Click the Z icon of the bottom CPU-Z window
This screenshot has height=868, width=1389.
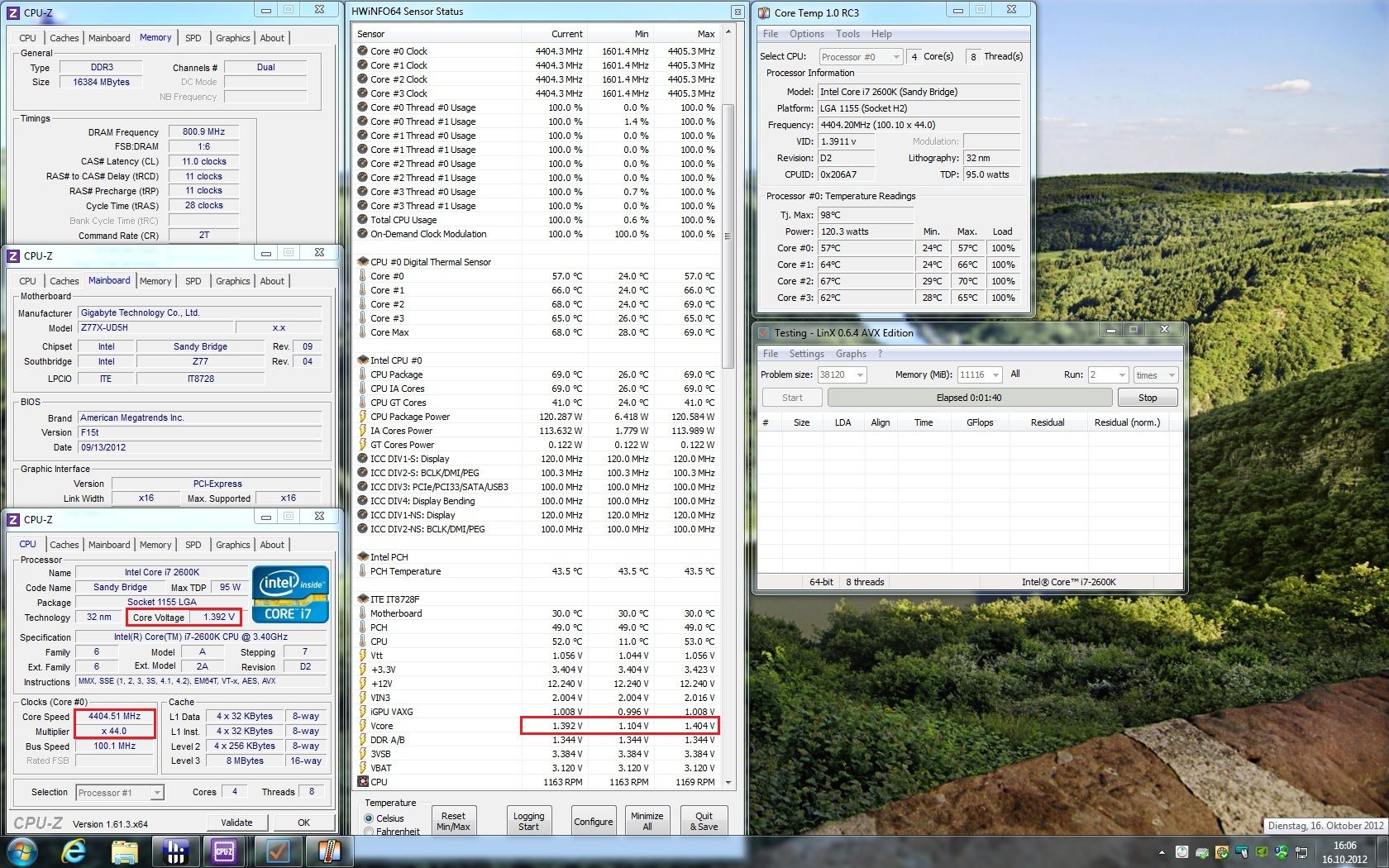(13, 519)
